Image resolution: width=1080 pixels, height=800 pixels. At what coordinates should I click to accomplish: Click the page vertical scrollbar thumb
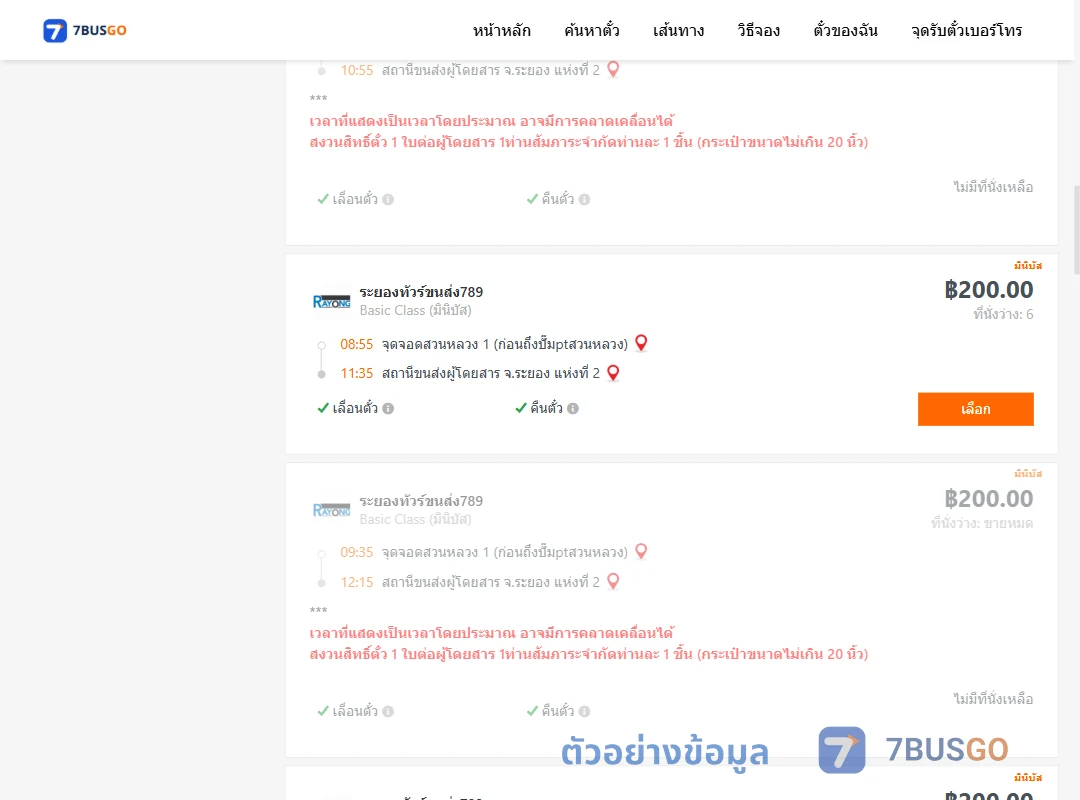(x=1077, y=230)
